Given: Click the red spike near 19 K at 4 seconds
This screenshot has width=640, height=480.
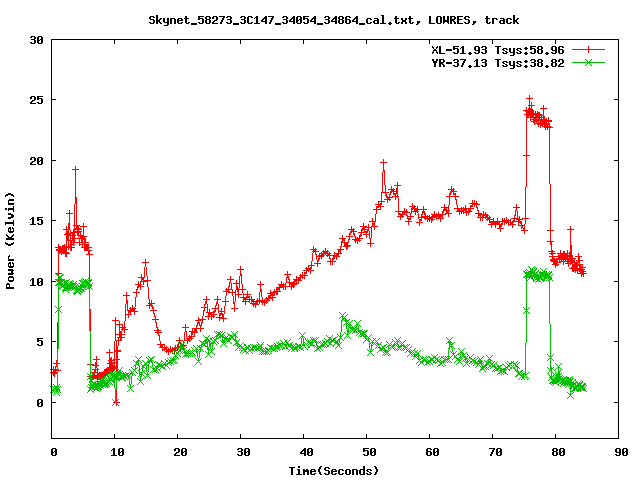Looking at the screenshot, I should 75,169.
